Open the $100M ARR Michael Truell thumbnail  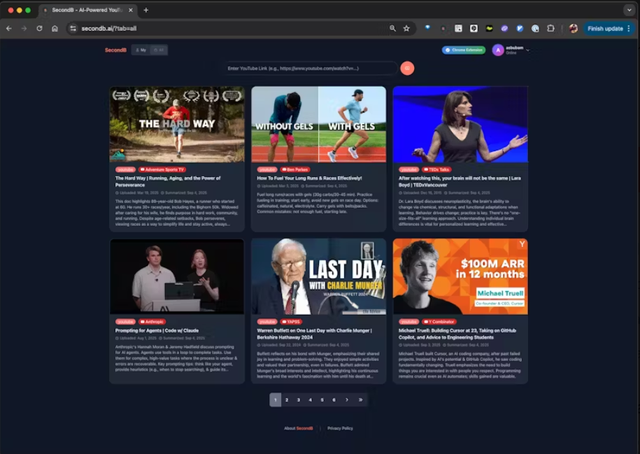click(x=460, y=276)
